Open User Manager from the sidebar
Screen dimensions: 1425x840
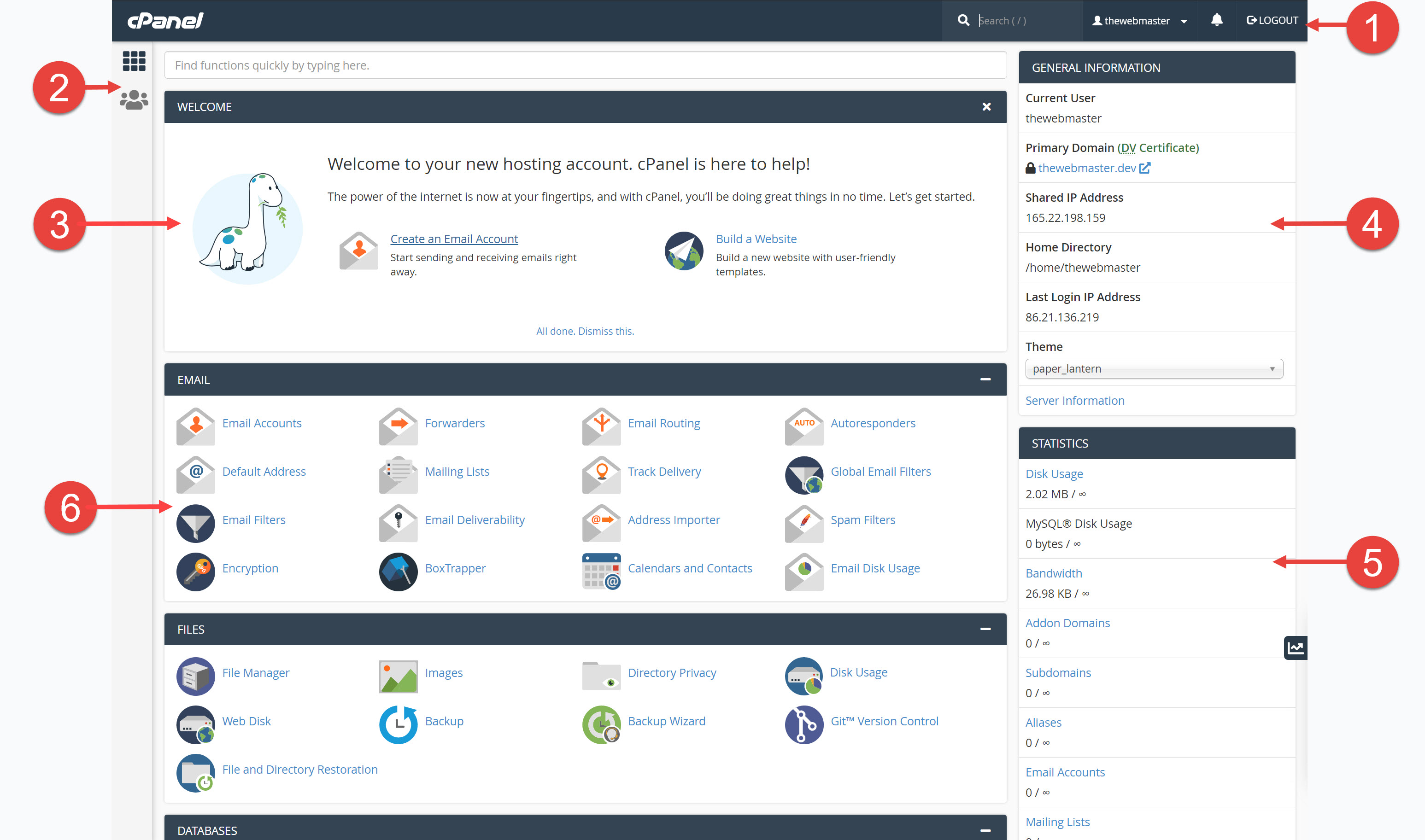tap(134, 99)
